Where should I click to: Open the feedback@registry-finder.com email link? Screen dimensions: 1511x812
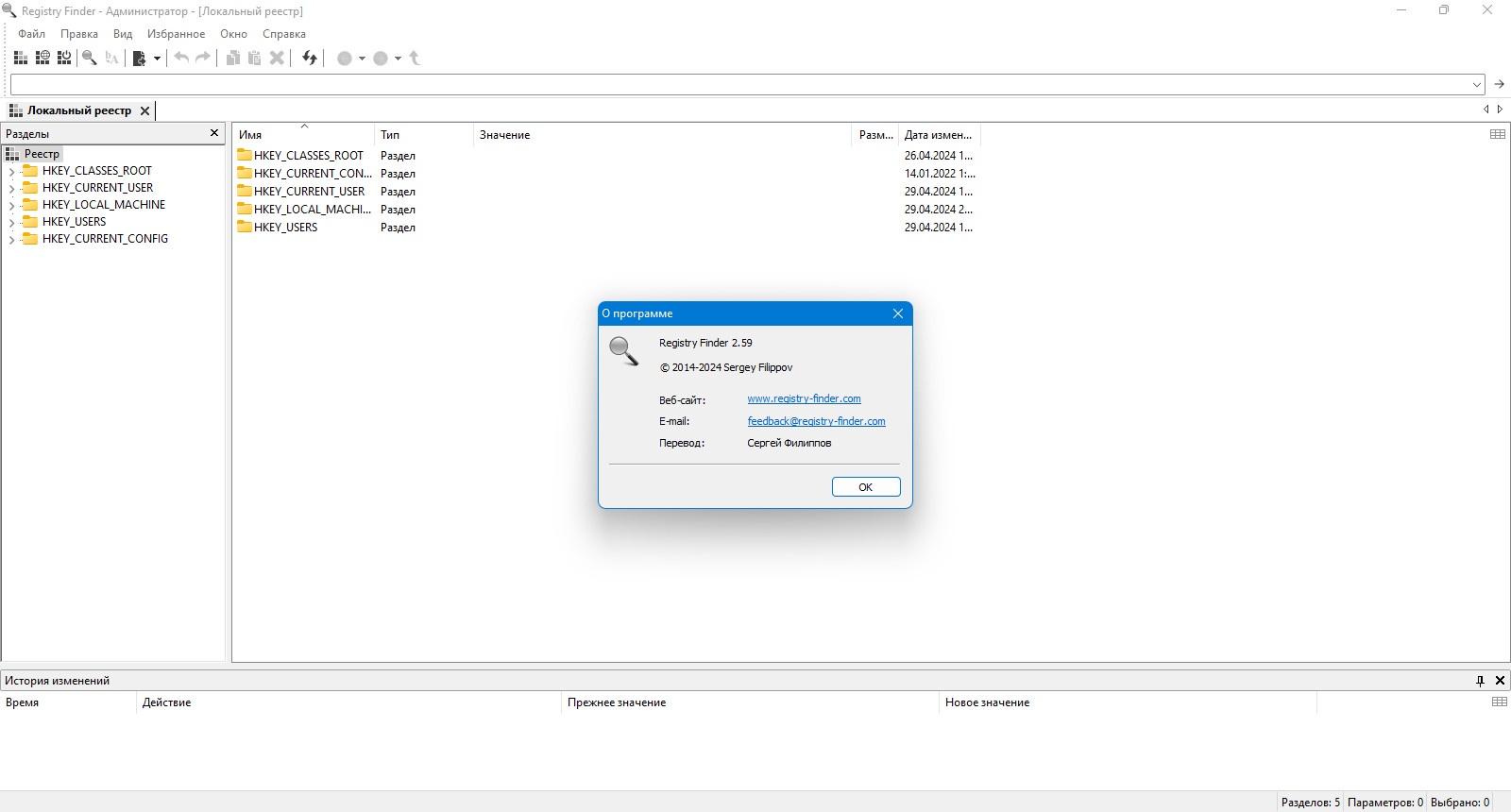tap(816, 421)
